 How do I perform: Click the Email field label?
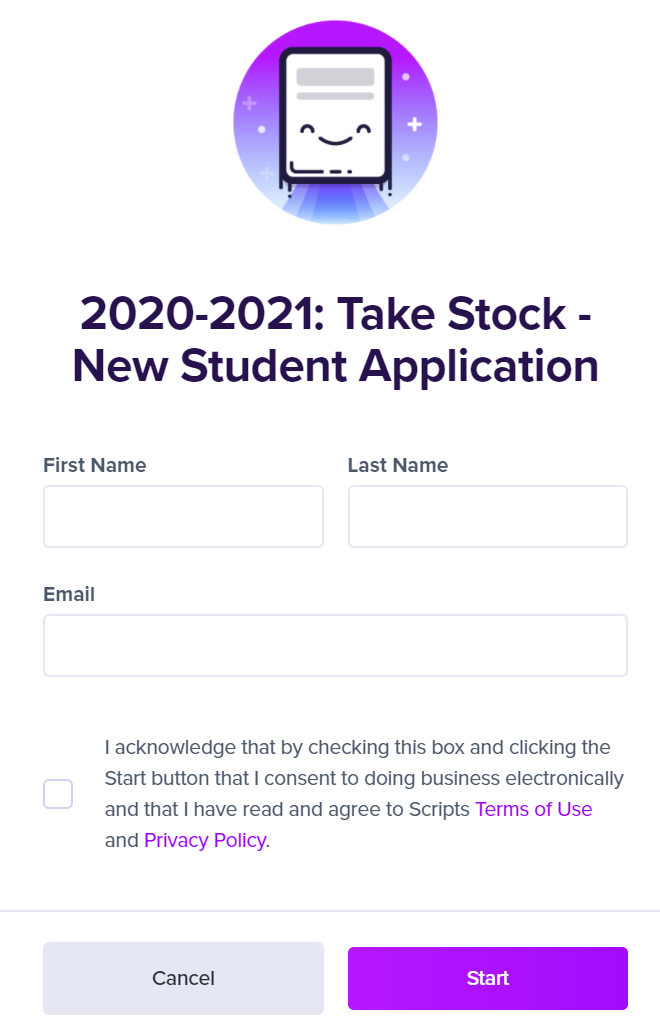pyautogui.click(x=68, y=594)
